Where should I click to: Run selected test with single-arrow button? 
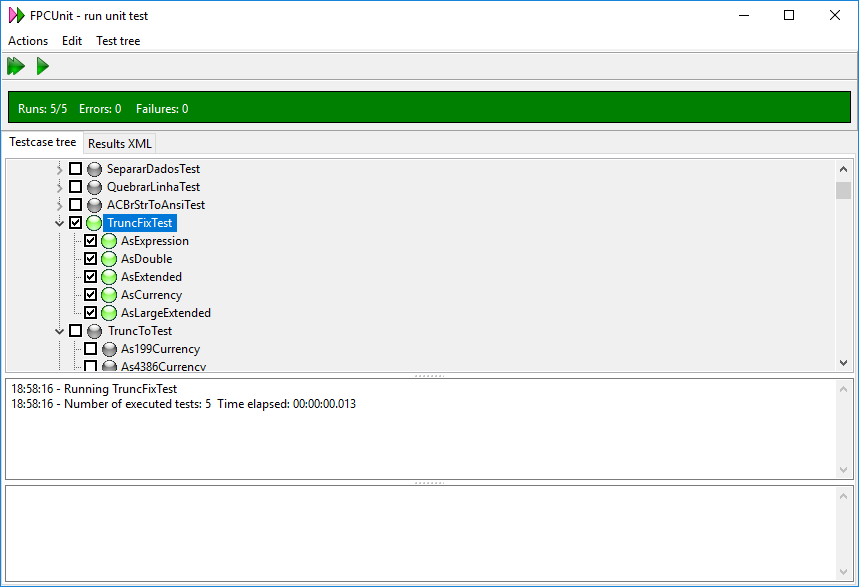click(x=43, y=66)
